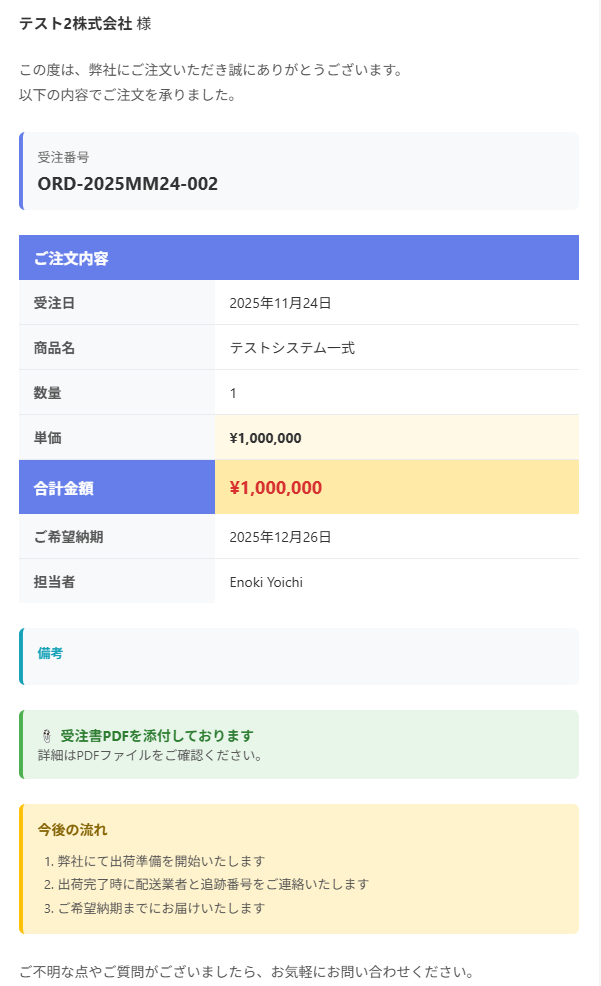Click the paperclip attachment icon
The height and width of the screenshot is (986, 601).
45,736
